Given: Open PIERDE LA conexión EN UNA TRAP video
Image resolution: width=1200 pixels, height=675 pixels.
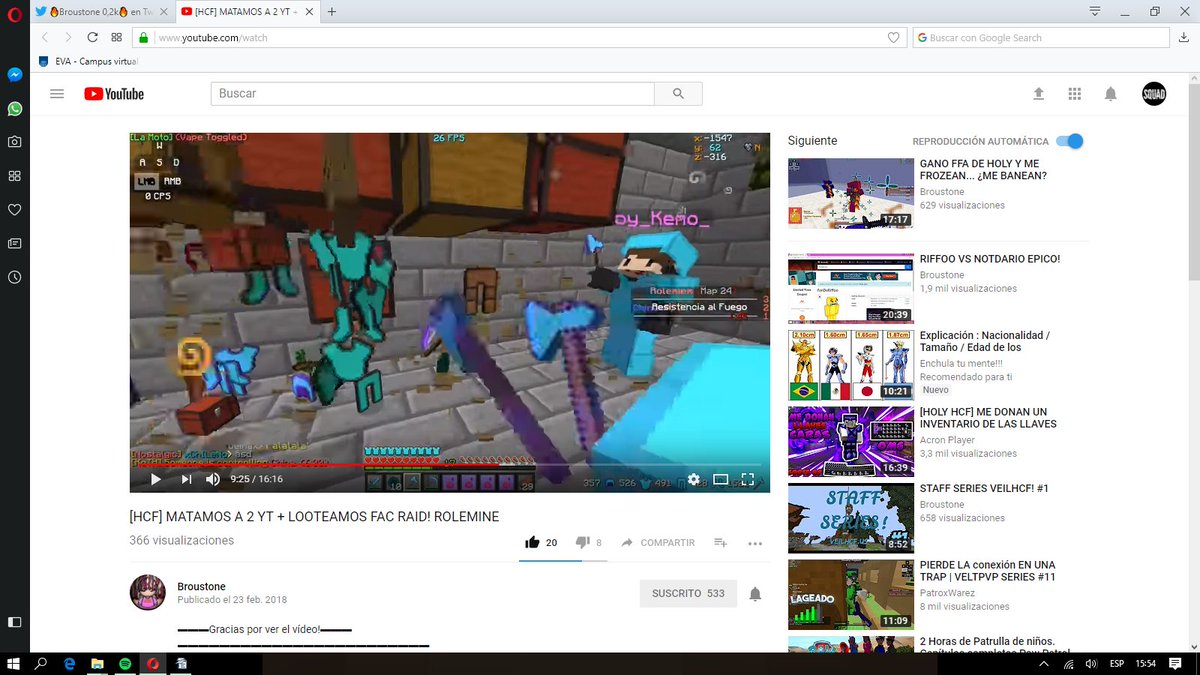Looking at the screenshot, I should [988, 571].
